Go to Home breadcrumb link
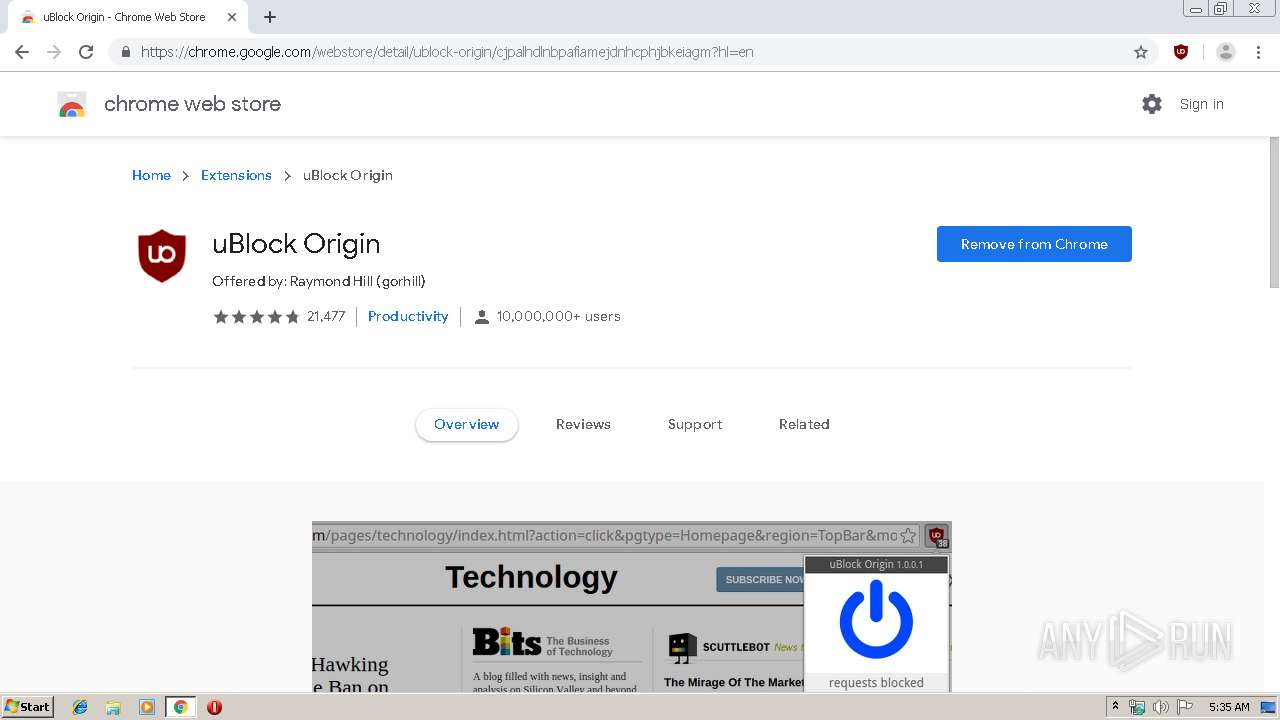Screen dimensions: 1280x720 151,175
